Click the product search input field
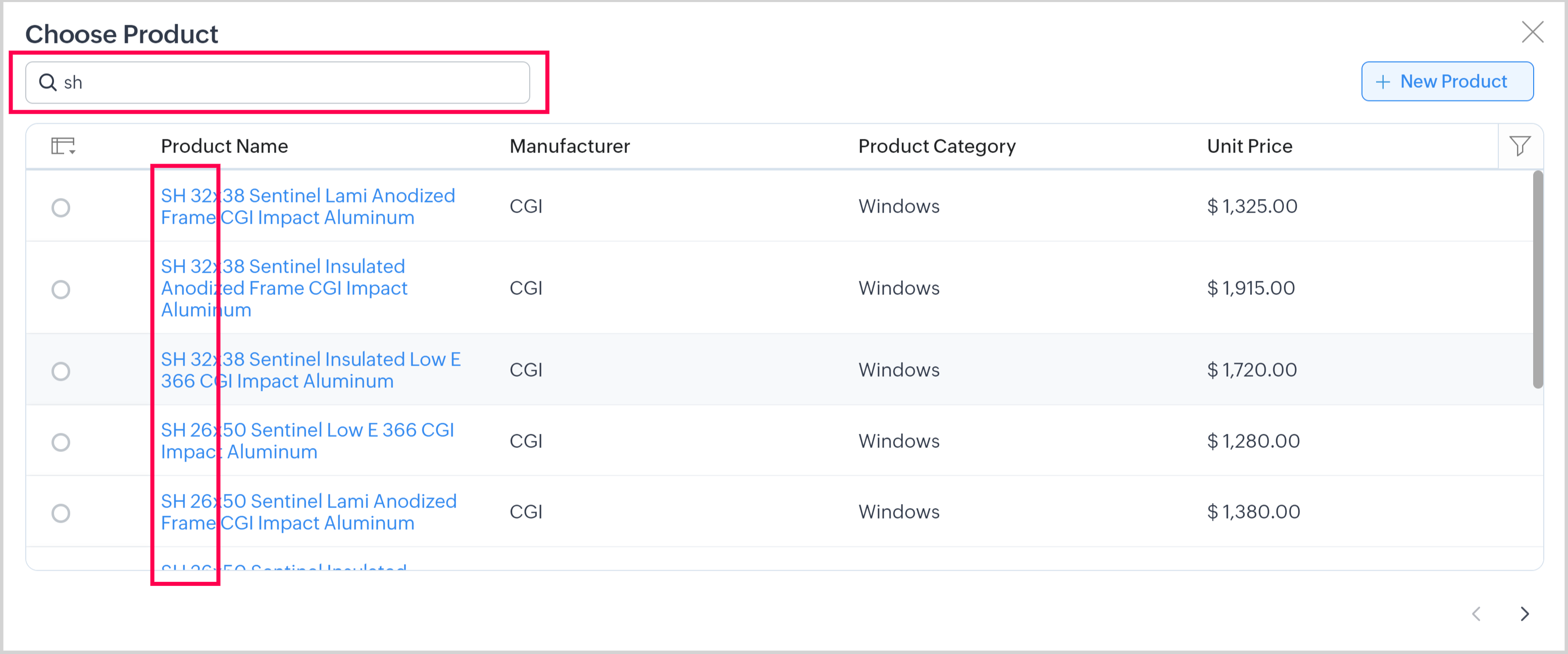1568x654 pixels. click(x=292, y=82)
